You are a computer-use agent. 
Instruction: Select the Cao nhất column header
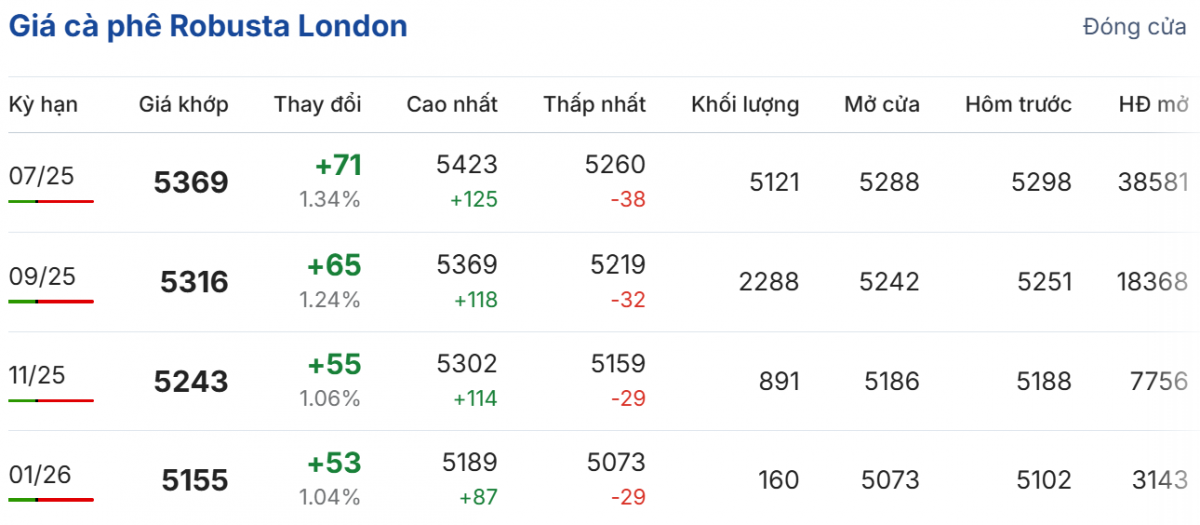point(451,105)
